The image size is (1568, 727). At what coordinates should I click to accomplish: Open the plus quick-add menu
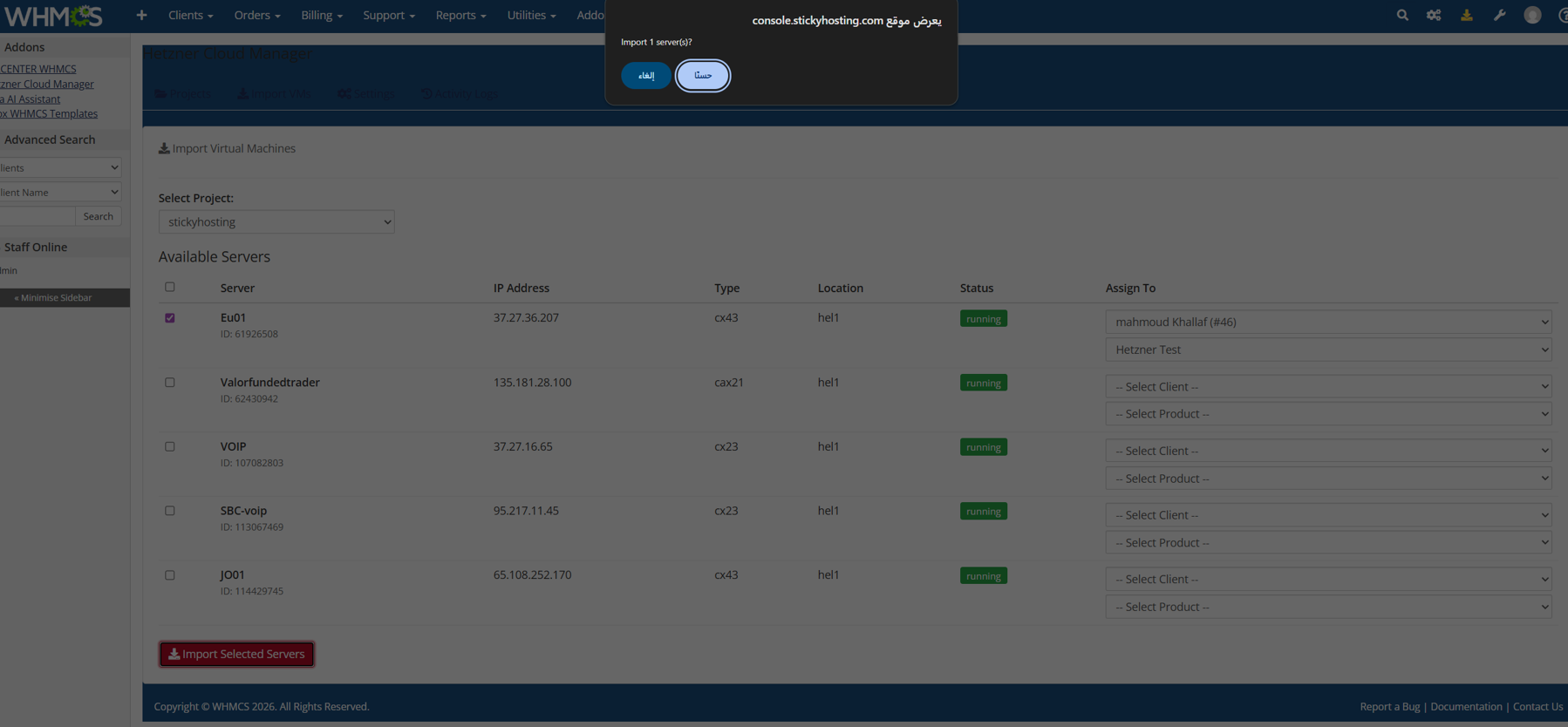click(141, 15)
